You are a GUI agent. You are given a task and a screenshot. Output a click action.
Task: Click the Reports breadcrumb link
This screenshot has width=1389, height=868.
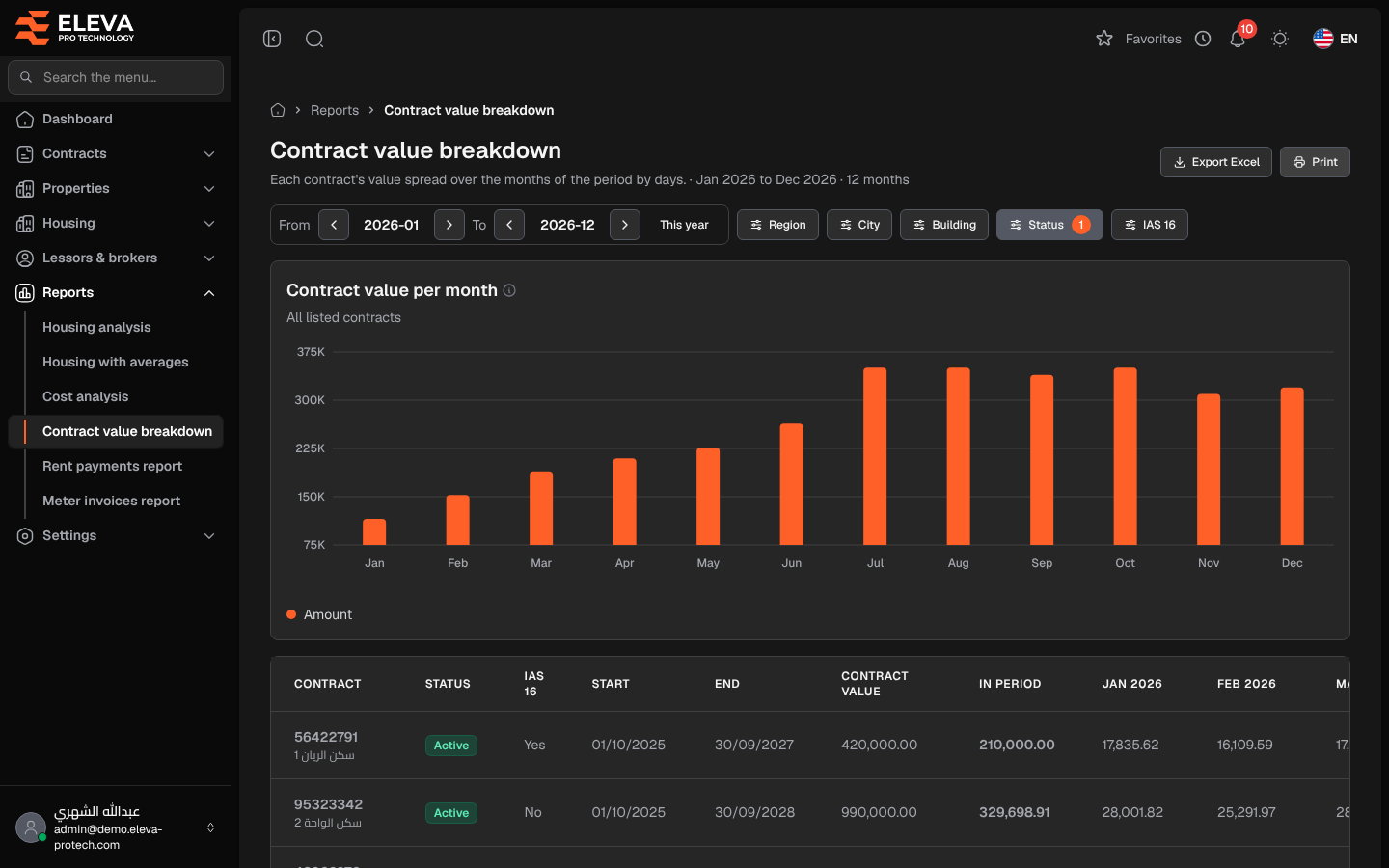point(335,110)
